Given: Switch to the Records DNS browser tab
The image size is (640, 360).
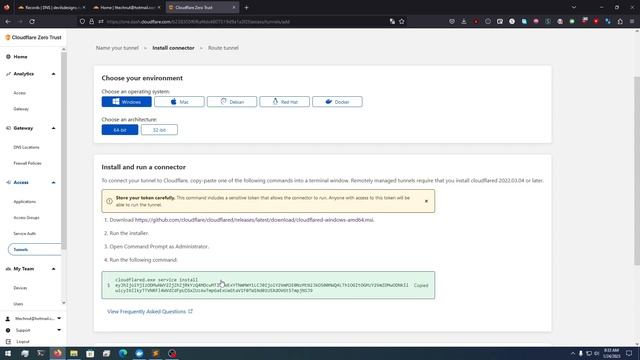Looking at the screenshot, I should (51, 7).
